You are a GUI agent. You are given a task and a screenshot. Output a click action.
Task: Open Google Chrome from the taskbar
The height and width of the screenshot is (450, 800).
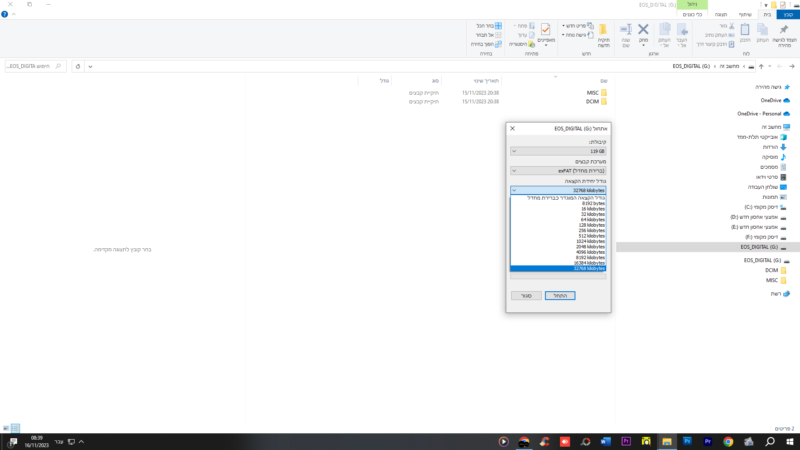click(x=728, y=441)
